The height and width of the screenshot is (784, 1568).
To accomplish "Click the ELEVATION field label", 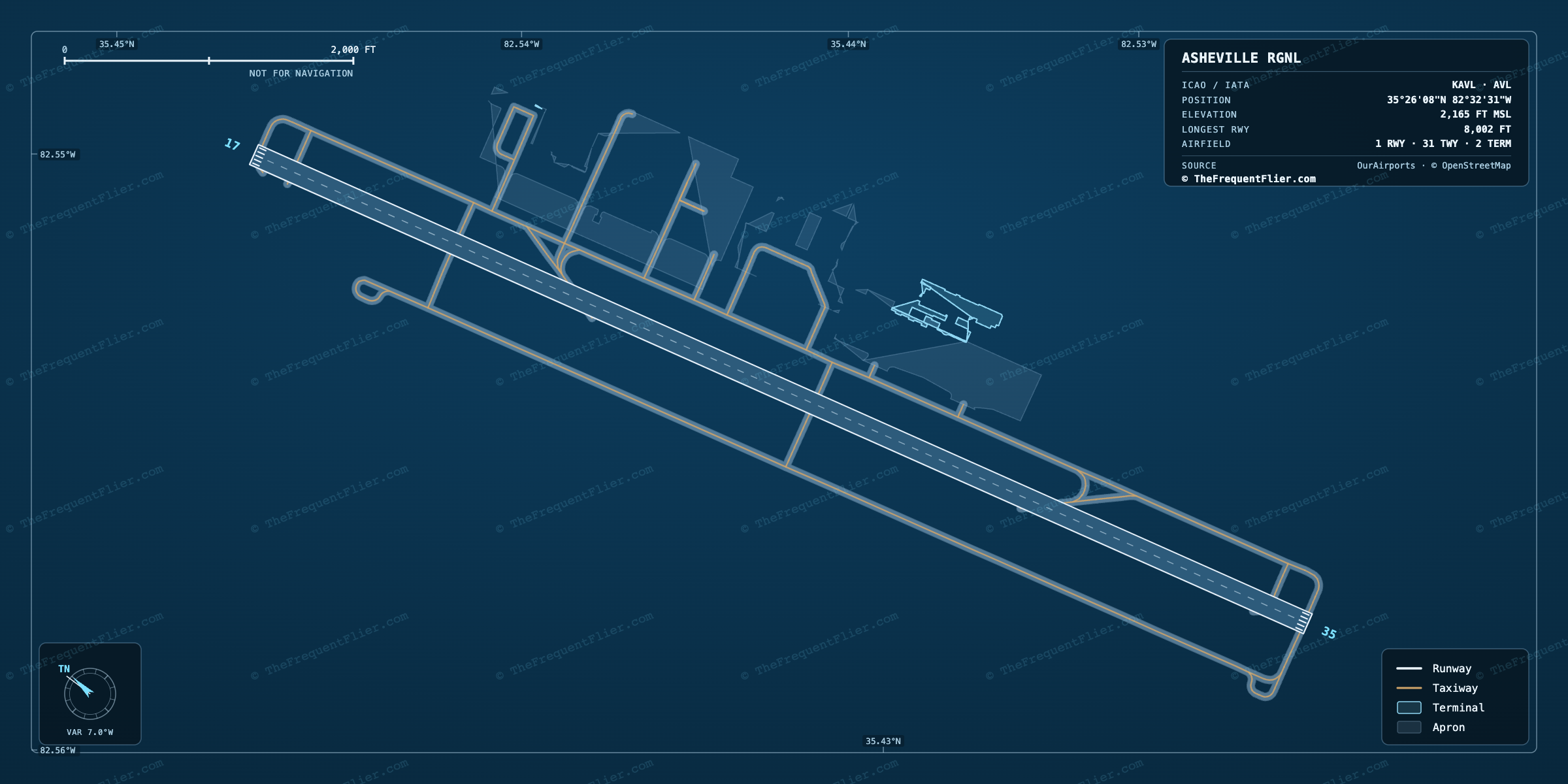I will [x=1209, y=114].
